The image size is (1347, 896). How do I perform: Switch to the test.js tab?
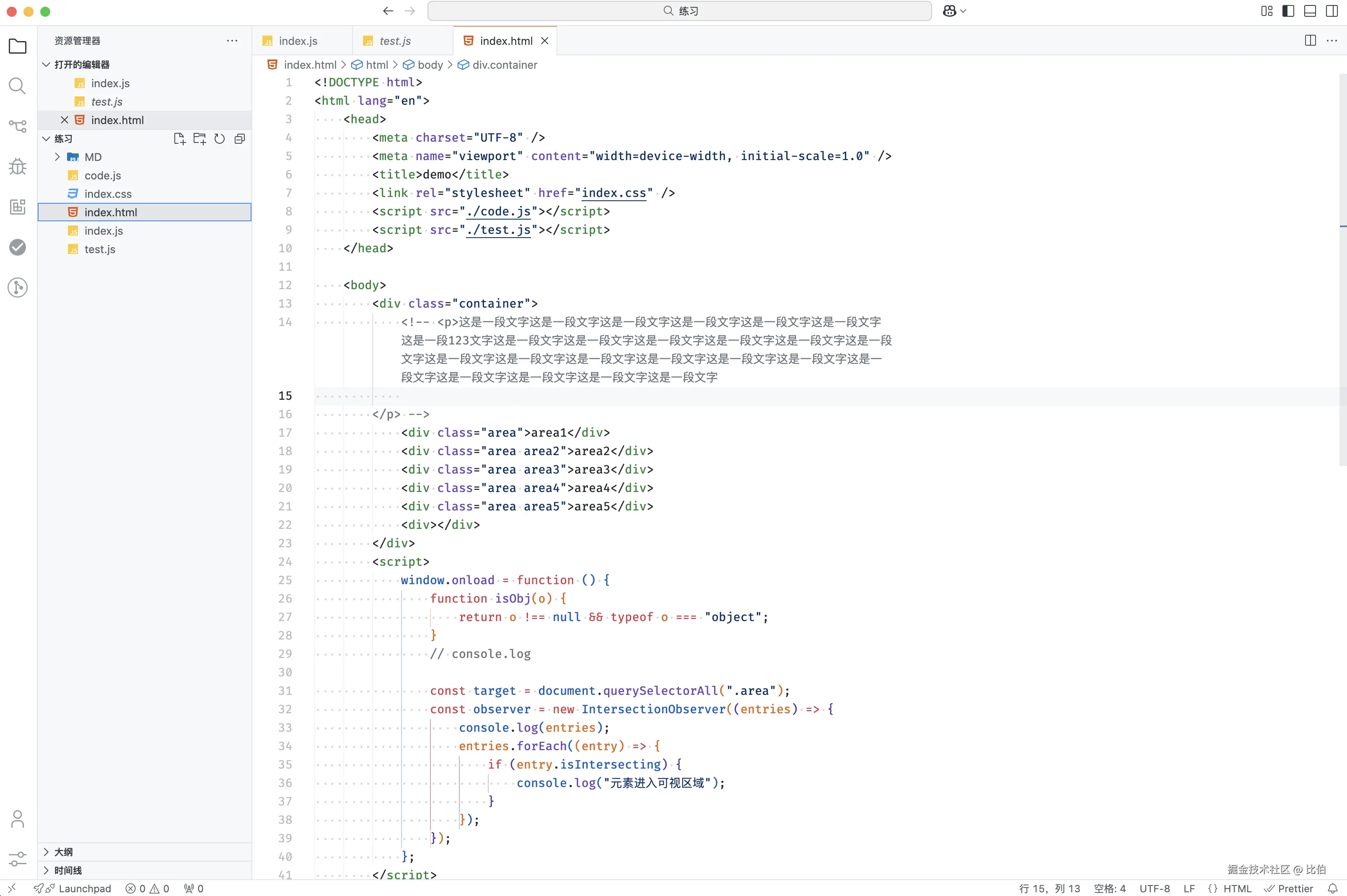pyautogui.click(x=402, y=41)
